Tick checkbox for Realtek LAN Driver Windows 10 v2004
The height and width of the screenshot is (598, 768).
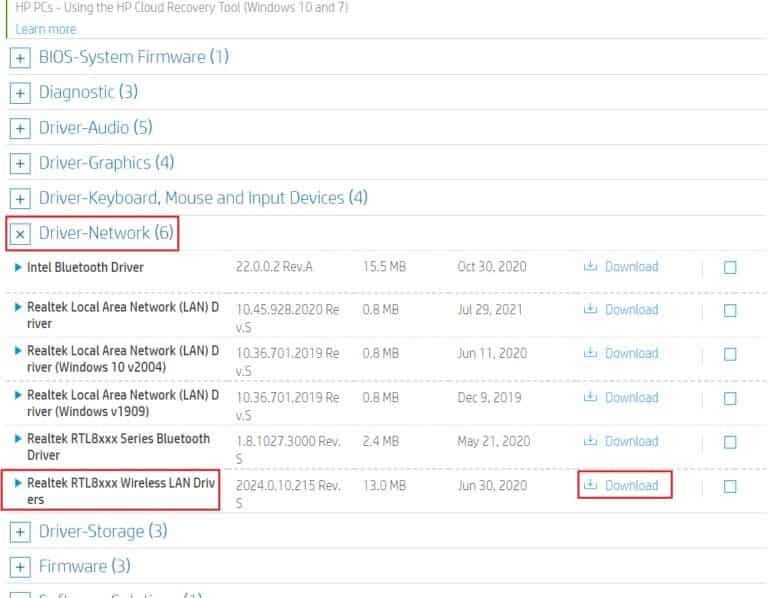tap(730, 354)
